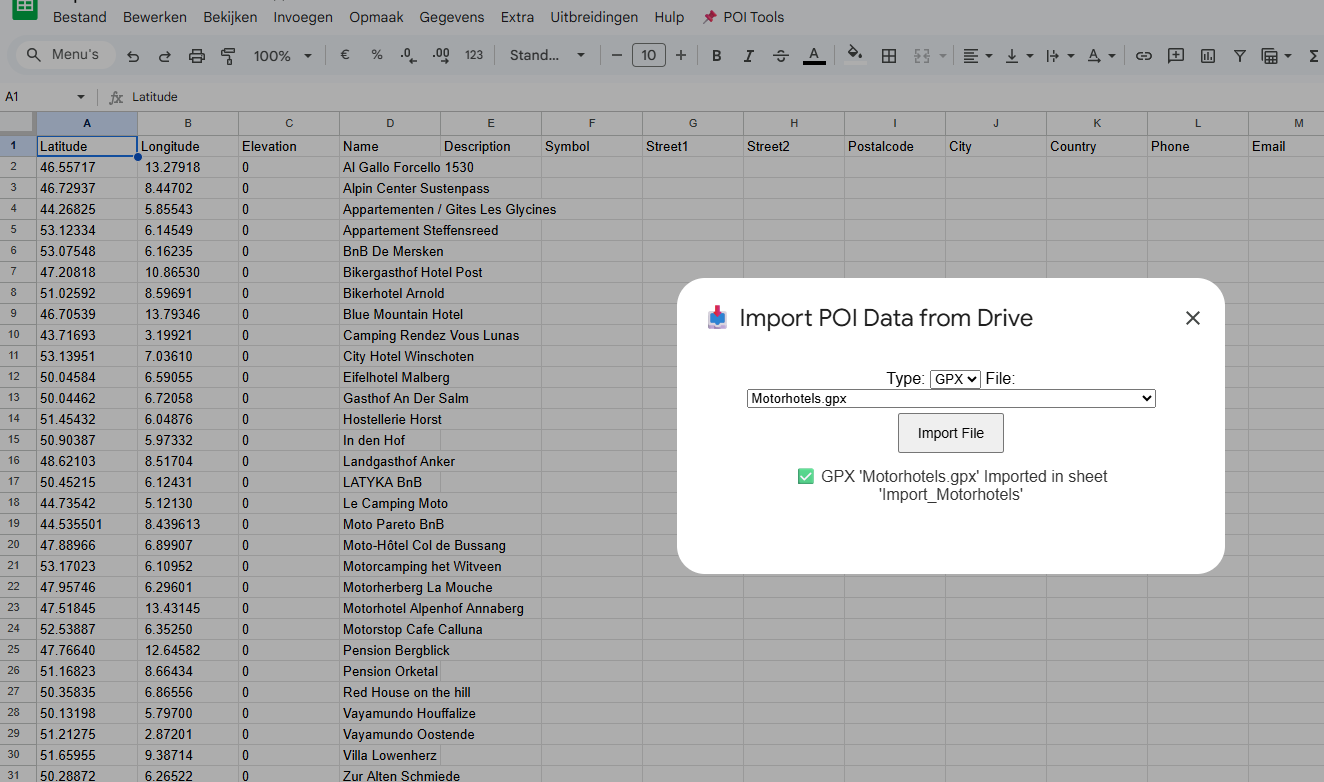This screenshot has height=782, width=1324.
Task: Open the Bestand menu
Action: [x=78, y=17]
